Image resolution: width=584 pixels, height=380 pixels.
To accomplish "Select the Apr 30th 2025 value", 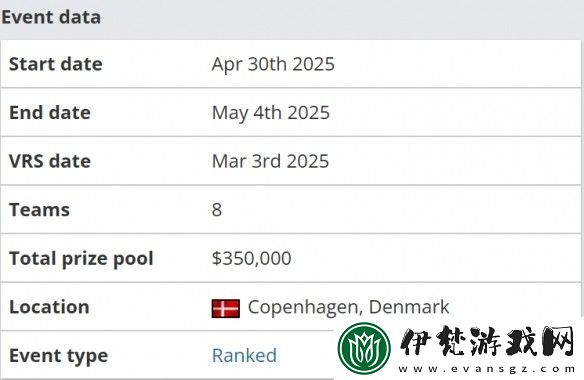I will tap(273, 64).
